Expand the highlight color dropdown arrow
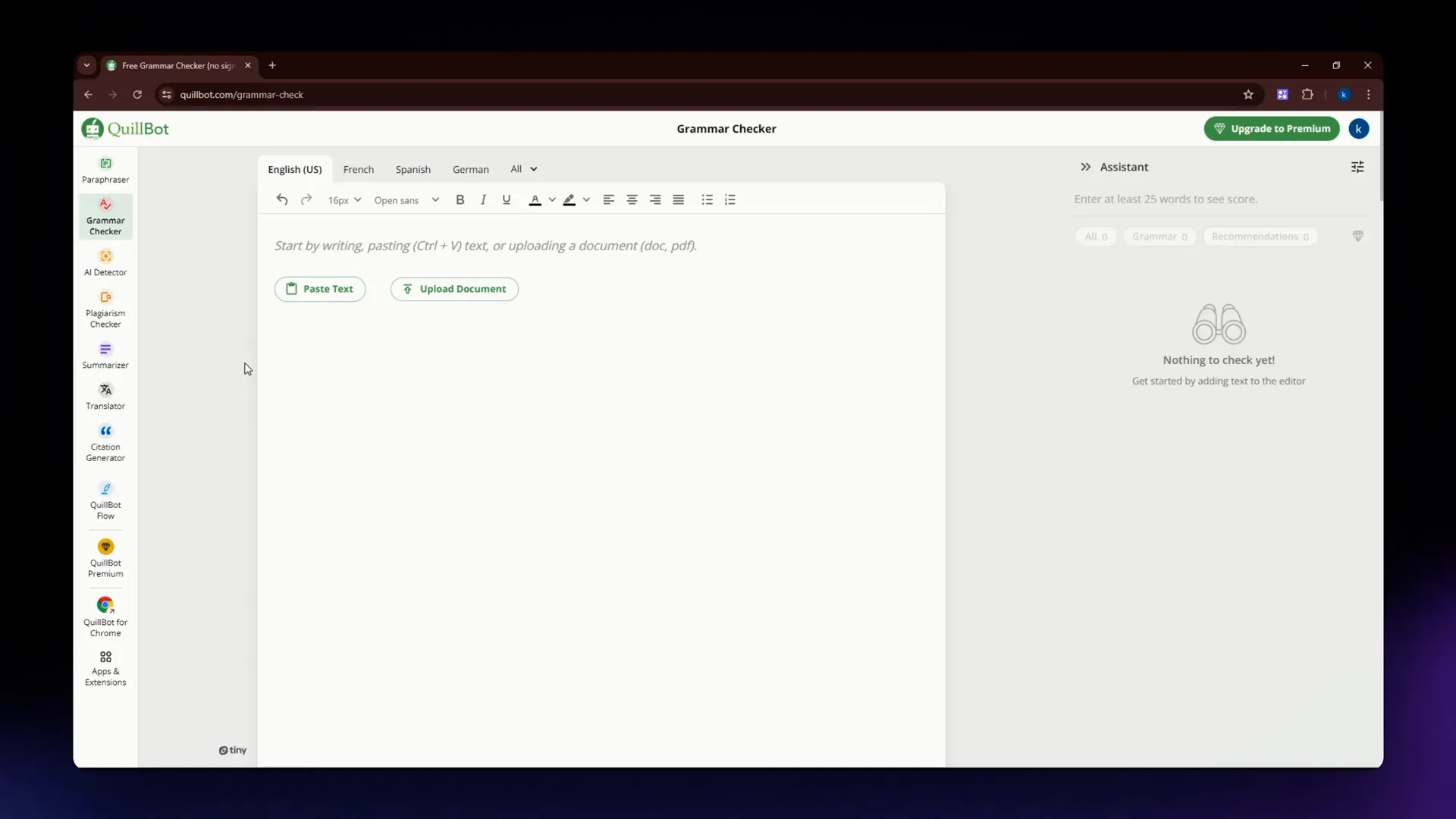This screenshot has width=1456, height=819. click(x=586, y=199)
